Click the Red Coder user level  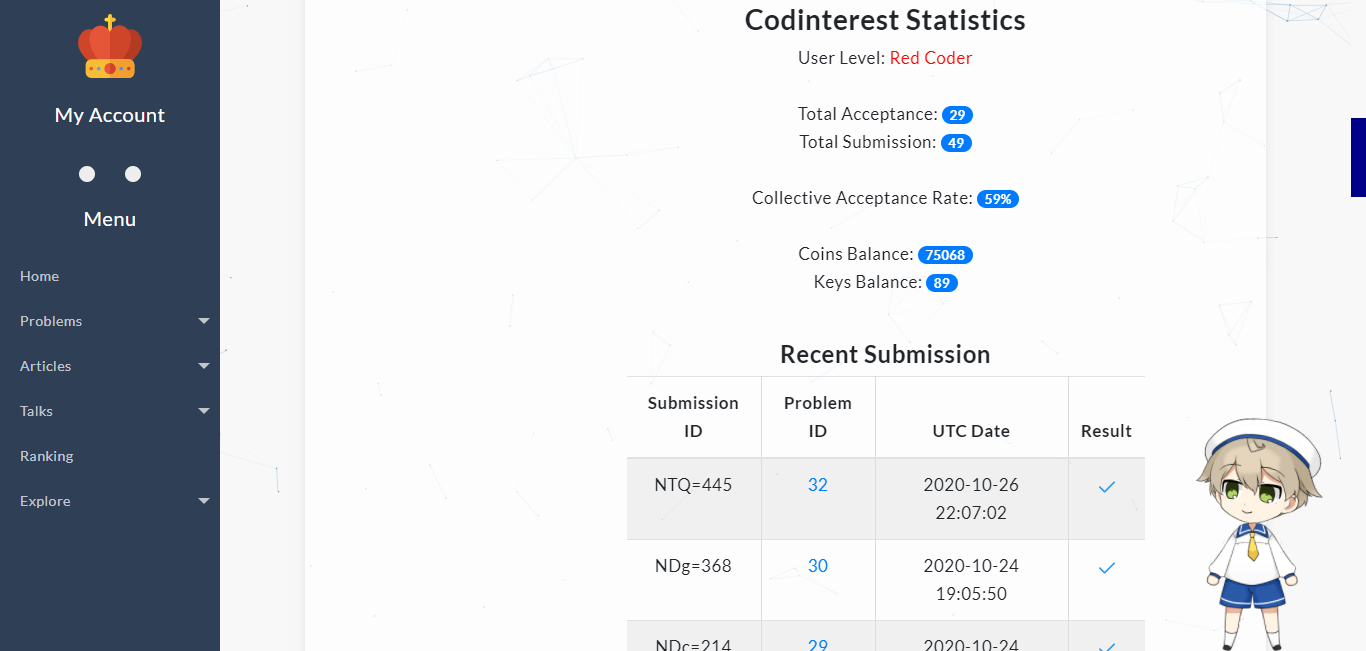(931, 58)
